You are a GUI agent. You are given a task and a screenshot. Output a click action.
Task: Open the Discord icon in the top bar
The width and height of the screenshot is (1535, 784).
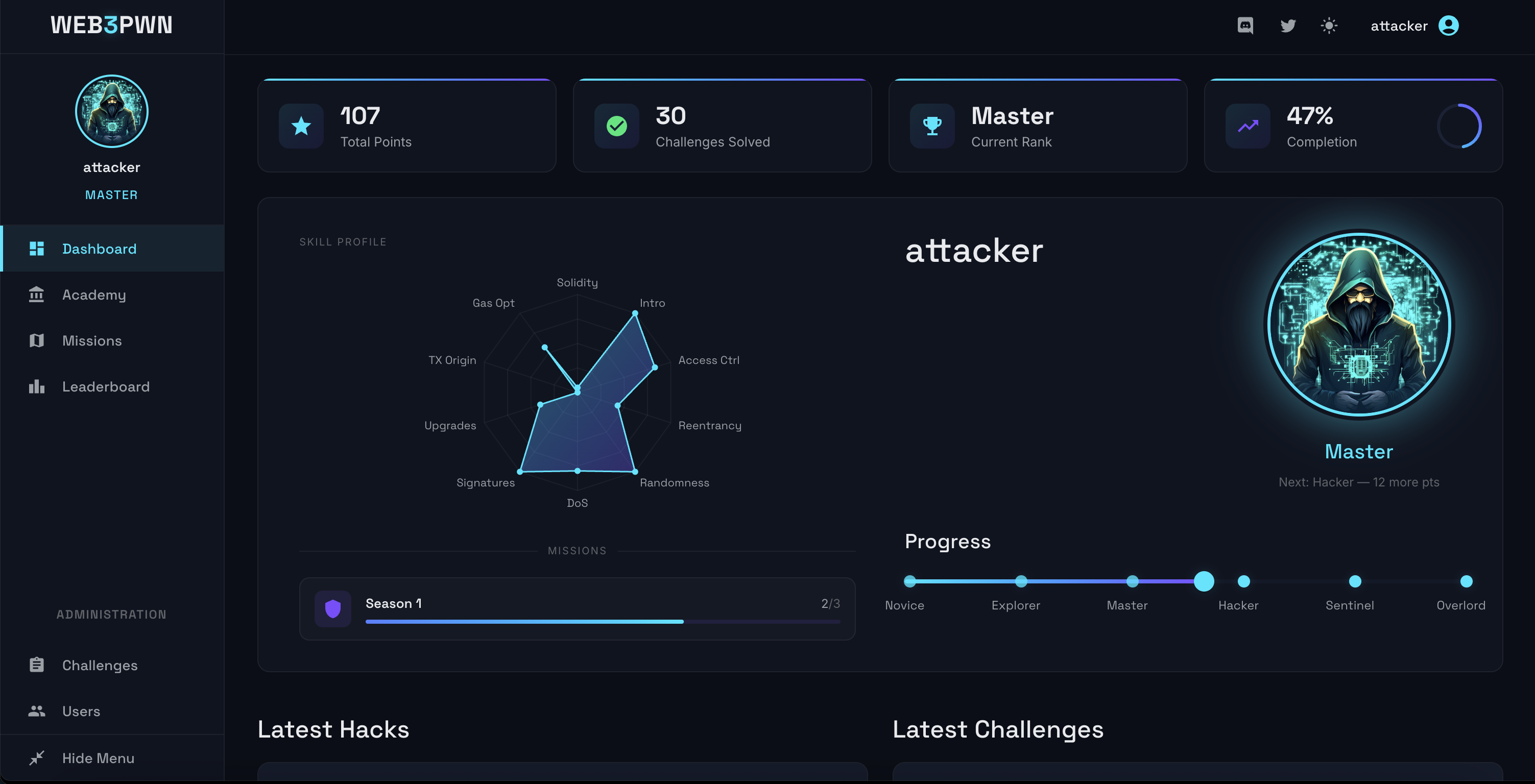pos(1245,25)
